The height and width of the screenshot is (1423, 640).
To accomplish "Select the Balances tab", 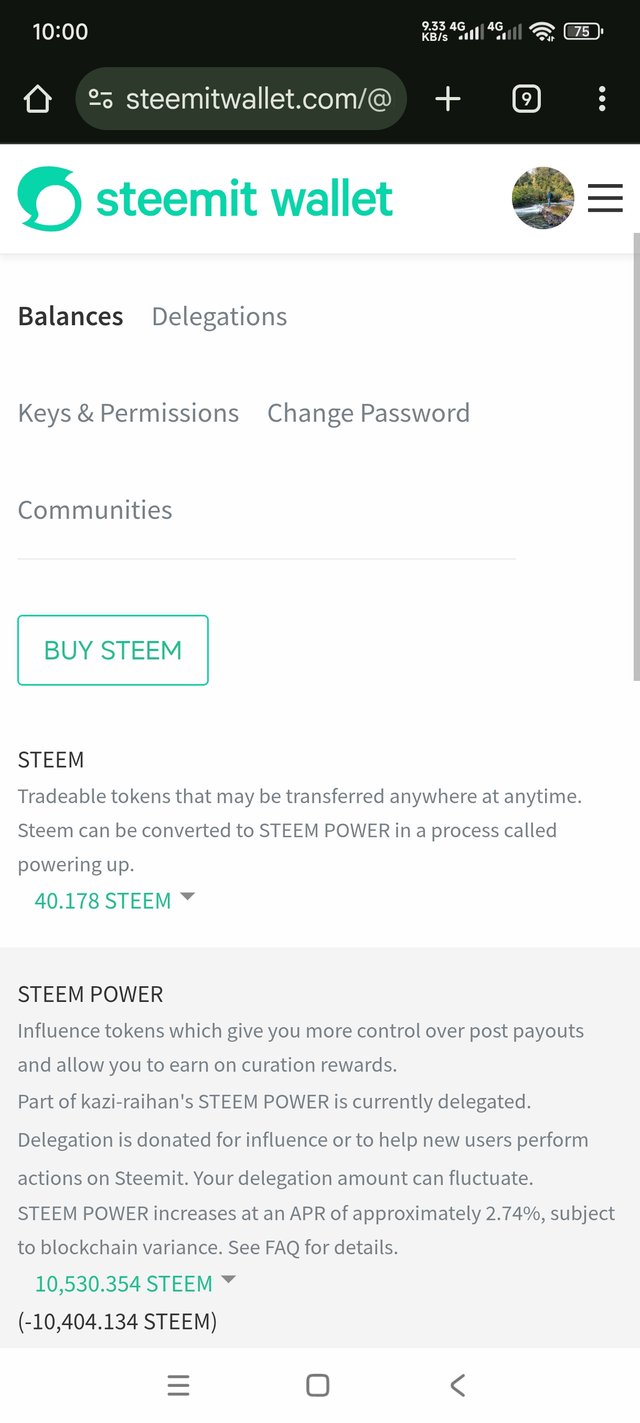I will (x=70, y=317).
